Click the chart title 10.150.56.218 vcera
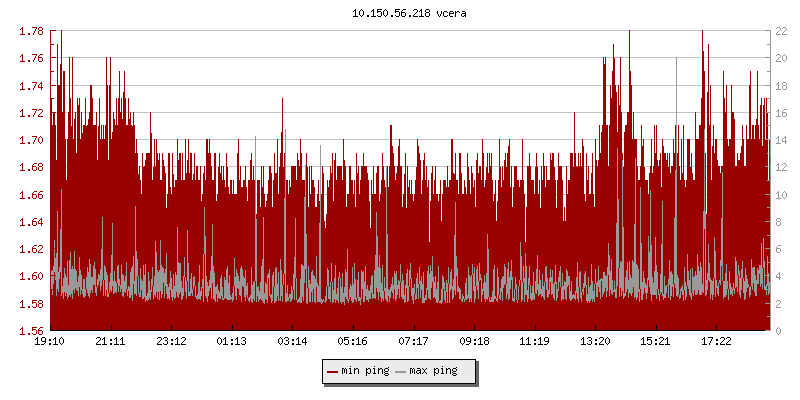 click(x=401, y=14)
